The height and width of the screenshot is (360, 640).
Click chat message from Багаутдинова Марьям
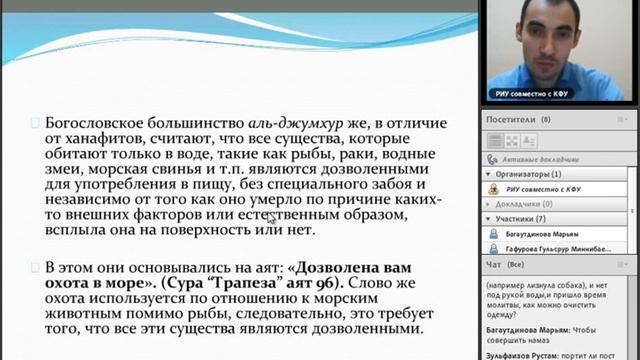point(541,335)
